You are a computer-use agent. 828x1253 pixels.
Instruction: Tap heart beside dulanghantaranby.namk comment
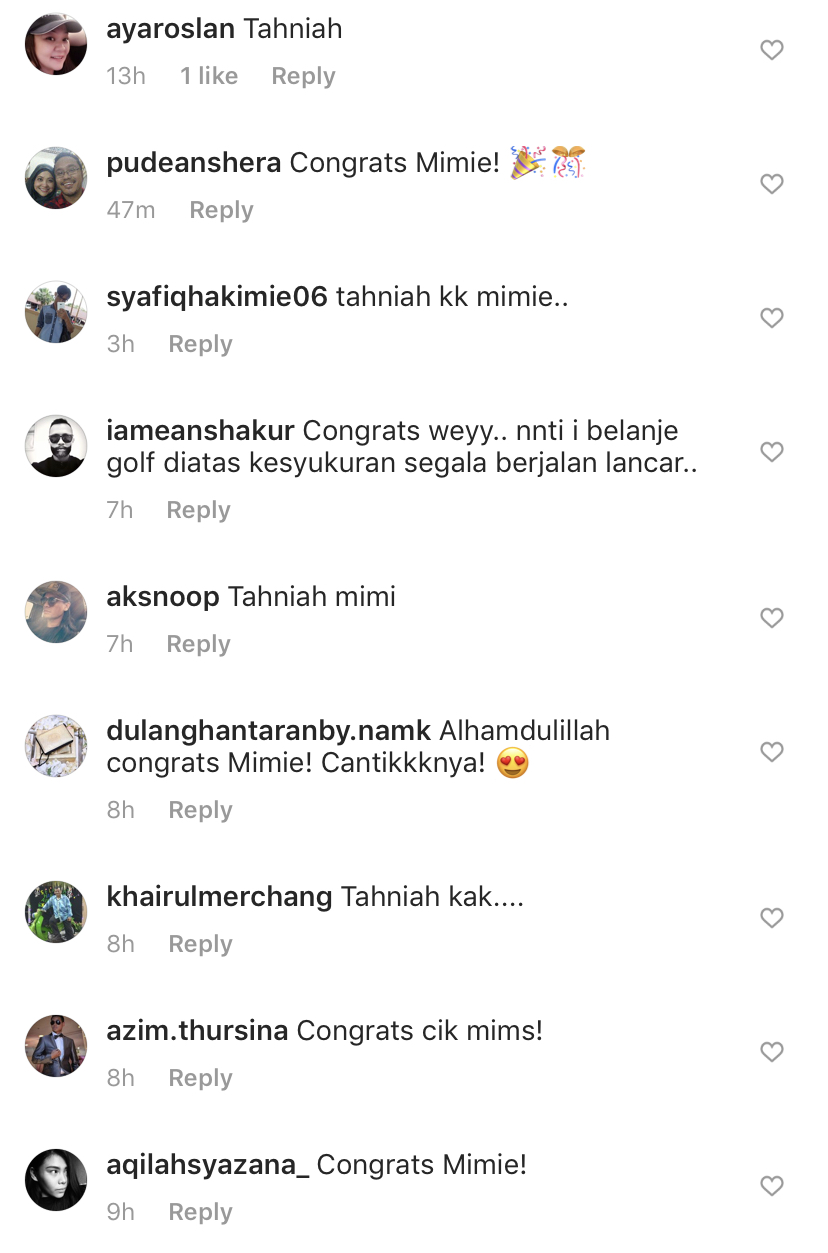click(771, 752)
